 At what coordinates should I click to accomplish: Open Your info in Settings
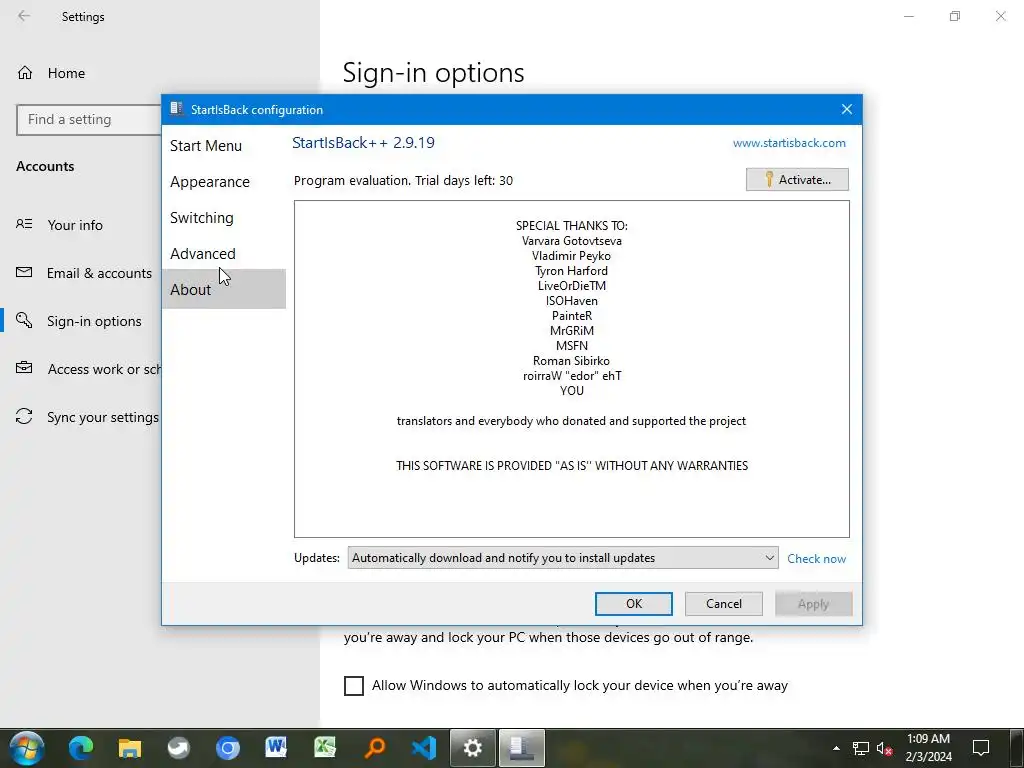74,225
